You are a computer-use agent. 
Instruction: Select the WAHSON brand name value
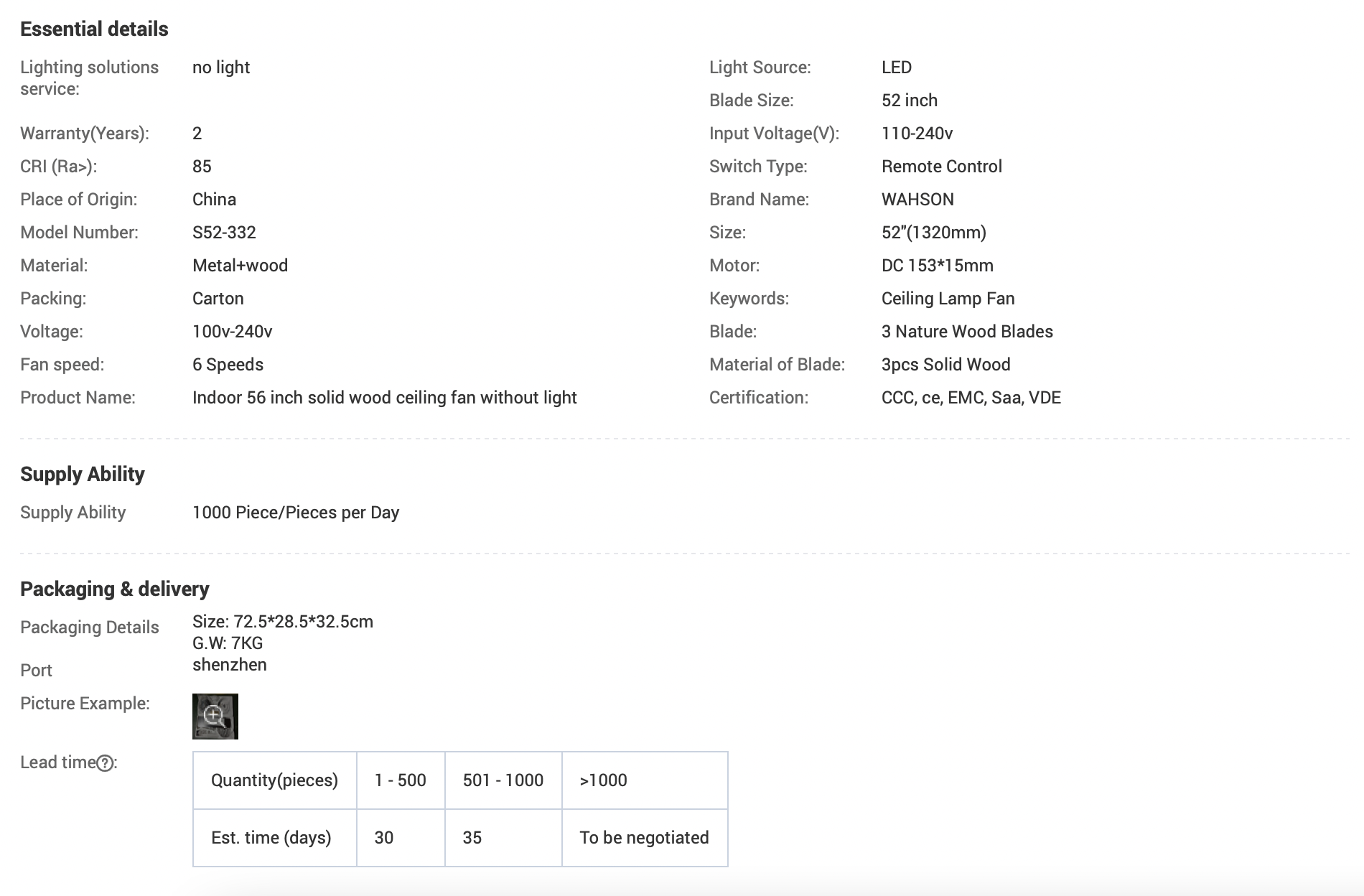pos(917,200)
